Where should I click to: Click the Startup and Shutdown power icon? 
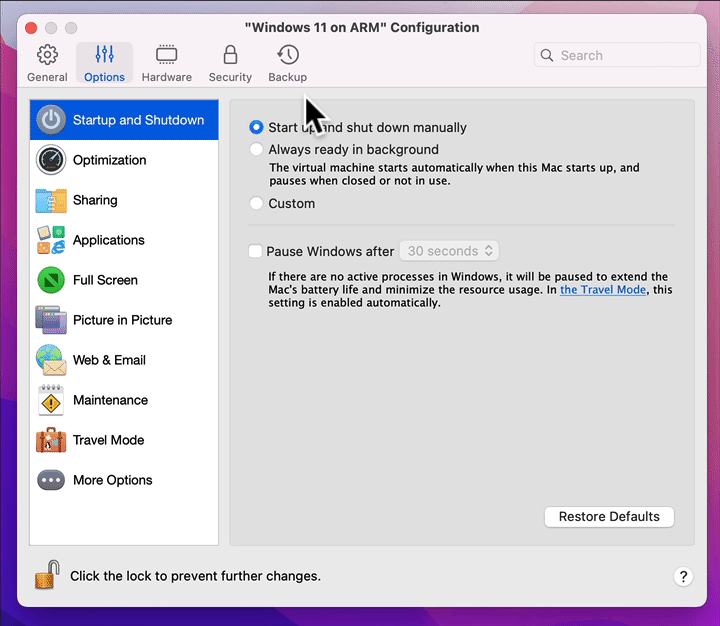51,120
